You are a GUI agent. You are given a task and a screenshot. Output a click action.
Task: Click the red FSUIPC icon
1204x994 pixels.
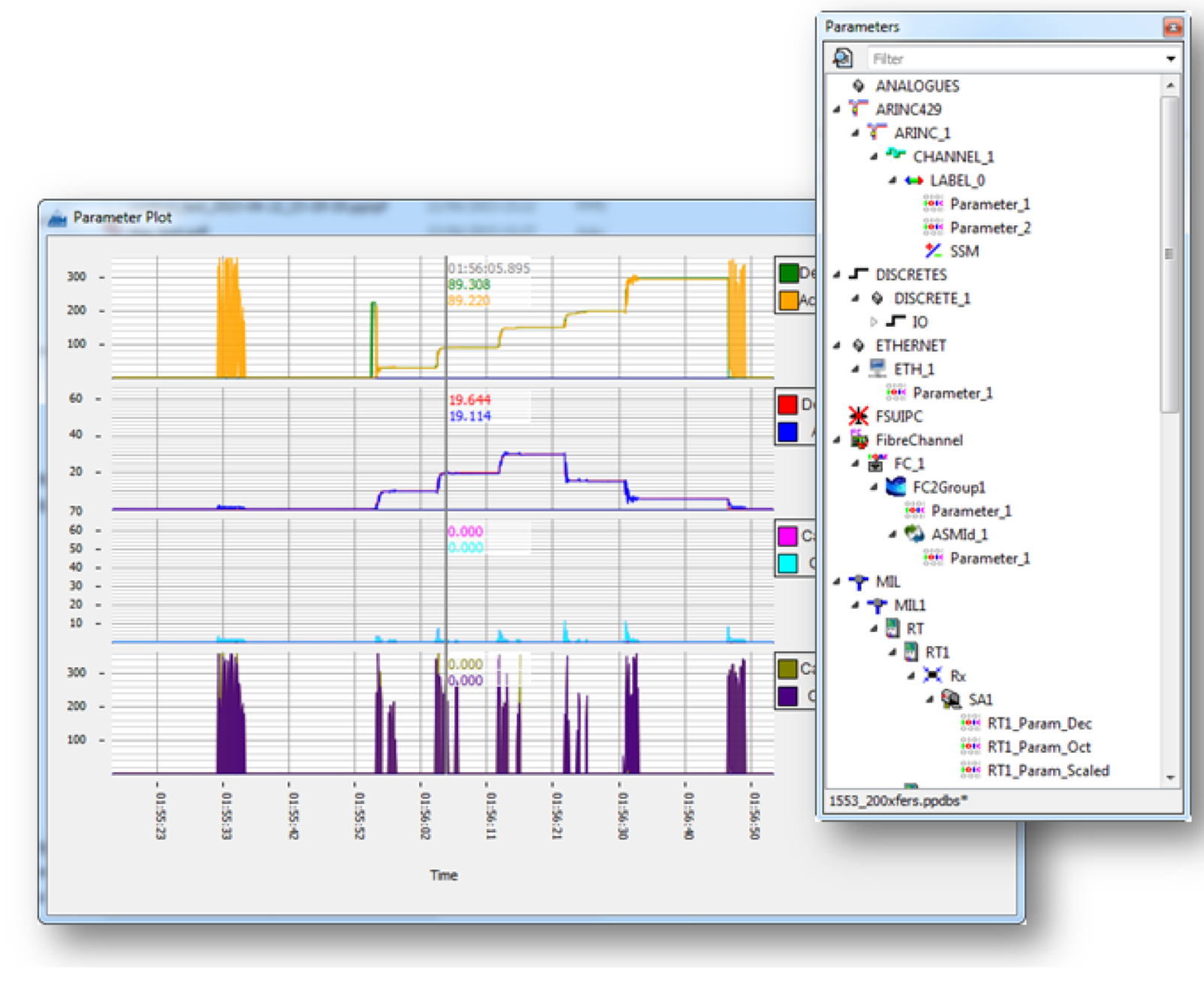pyautogui.click(x=858, y=415)
